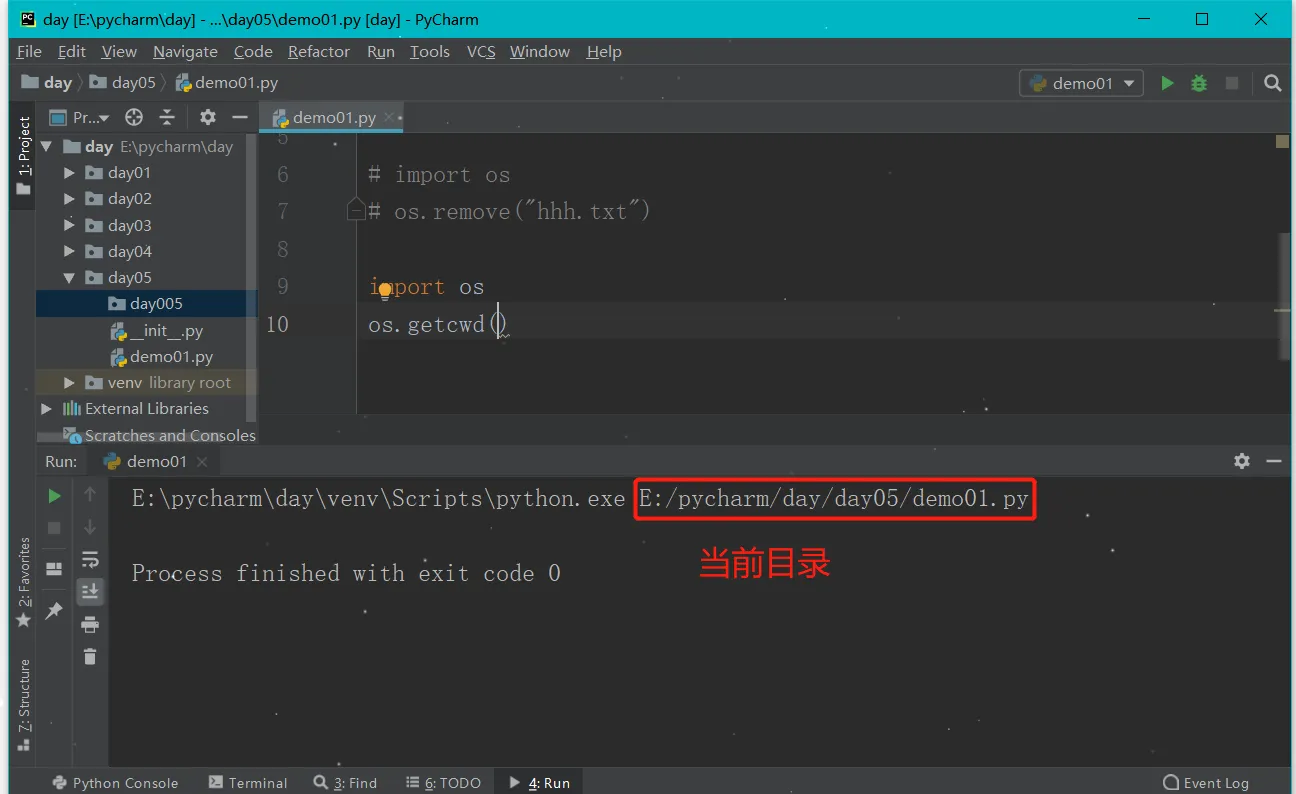Toggle the 1: Project side tab
Image resolution: width=1296 pixels, height=794 pixels.
point(24,156)
